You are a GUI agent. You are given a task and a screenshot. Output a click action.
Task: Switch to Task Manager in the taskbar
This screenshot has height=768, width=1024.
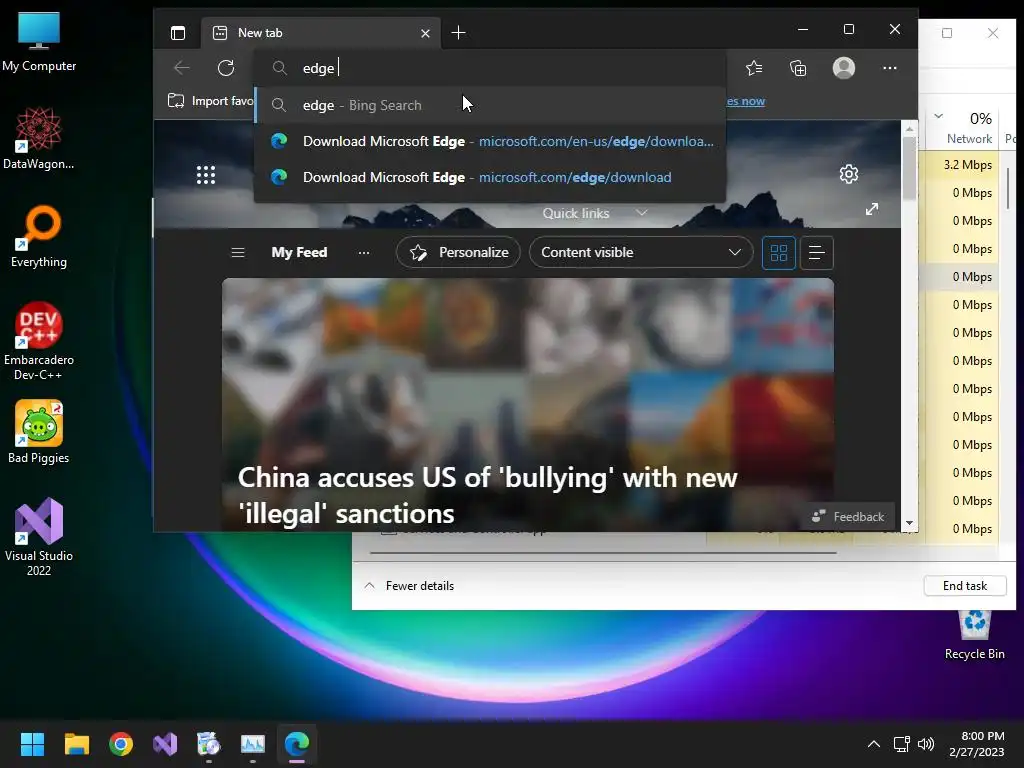click(x=253, y=744)
